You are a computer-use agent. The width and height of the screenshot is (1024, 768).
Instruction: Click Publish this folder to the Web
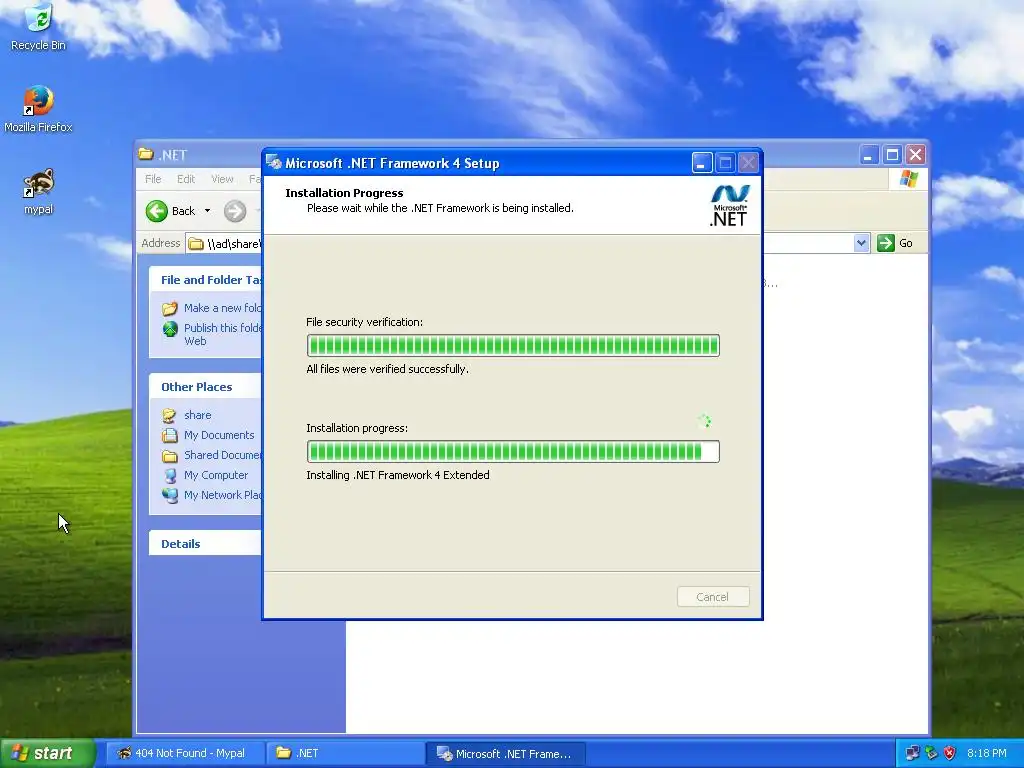pos(223,334)
